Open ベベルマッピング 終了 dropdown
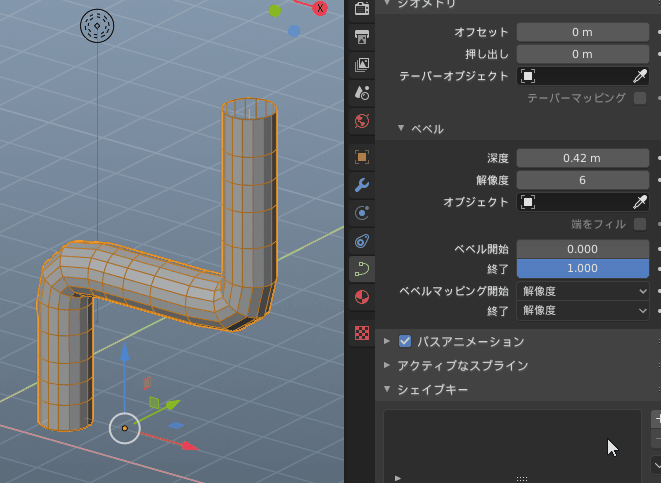 click(583, 311)
